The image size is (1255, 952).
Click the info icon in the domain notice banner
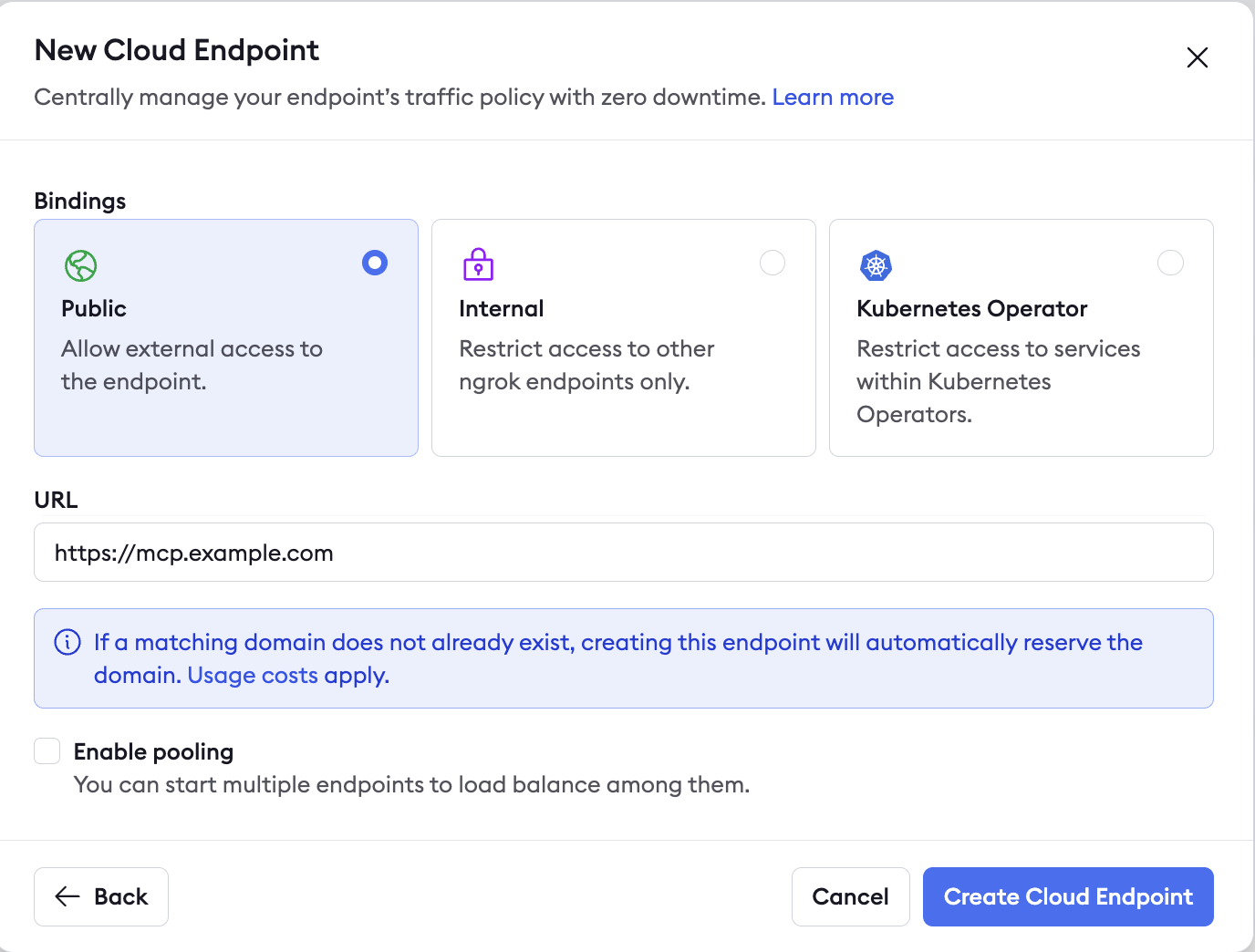pyautogui.click(x=68, y=642)
